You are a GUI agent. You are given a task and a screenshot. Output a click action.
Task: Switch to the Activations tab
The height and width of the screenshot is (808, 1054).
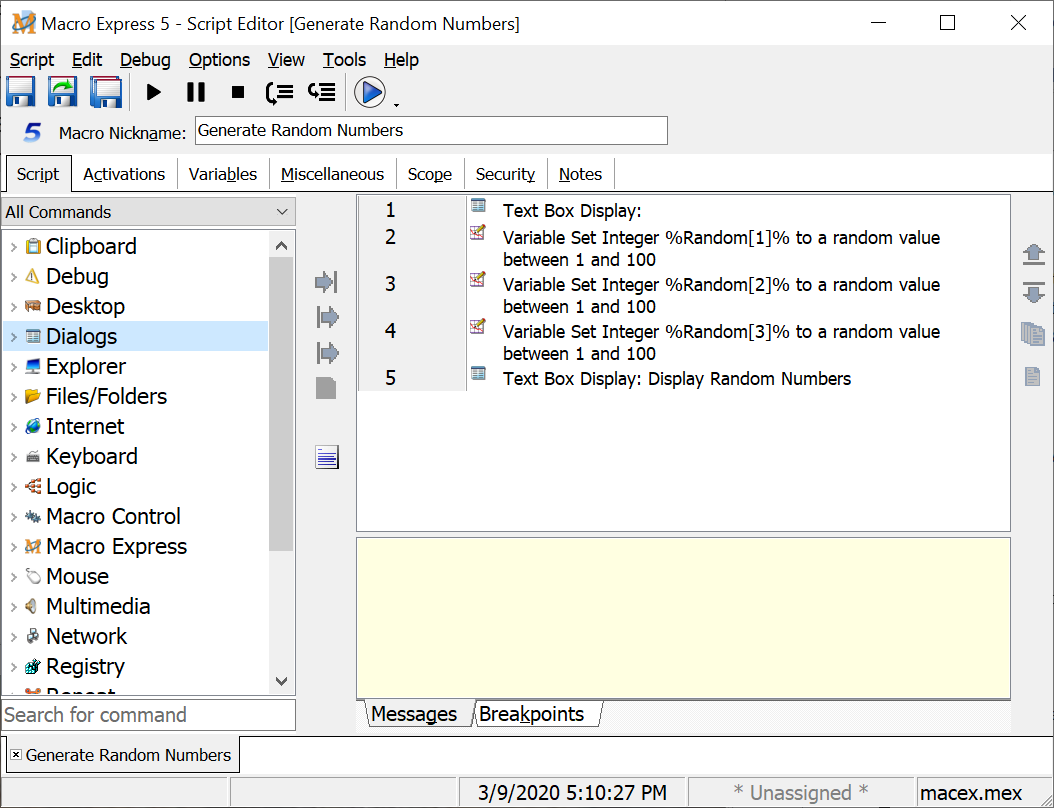point(124,173)
